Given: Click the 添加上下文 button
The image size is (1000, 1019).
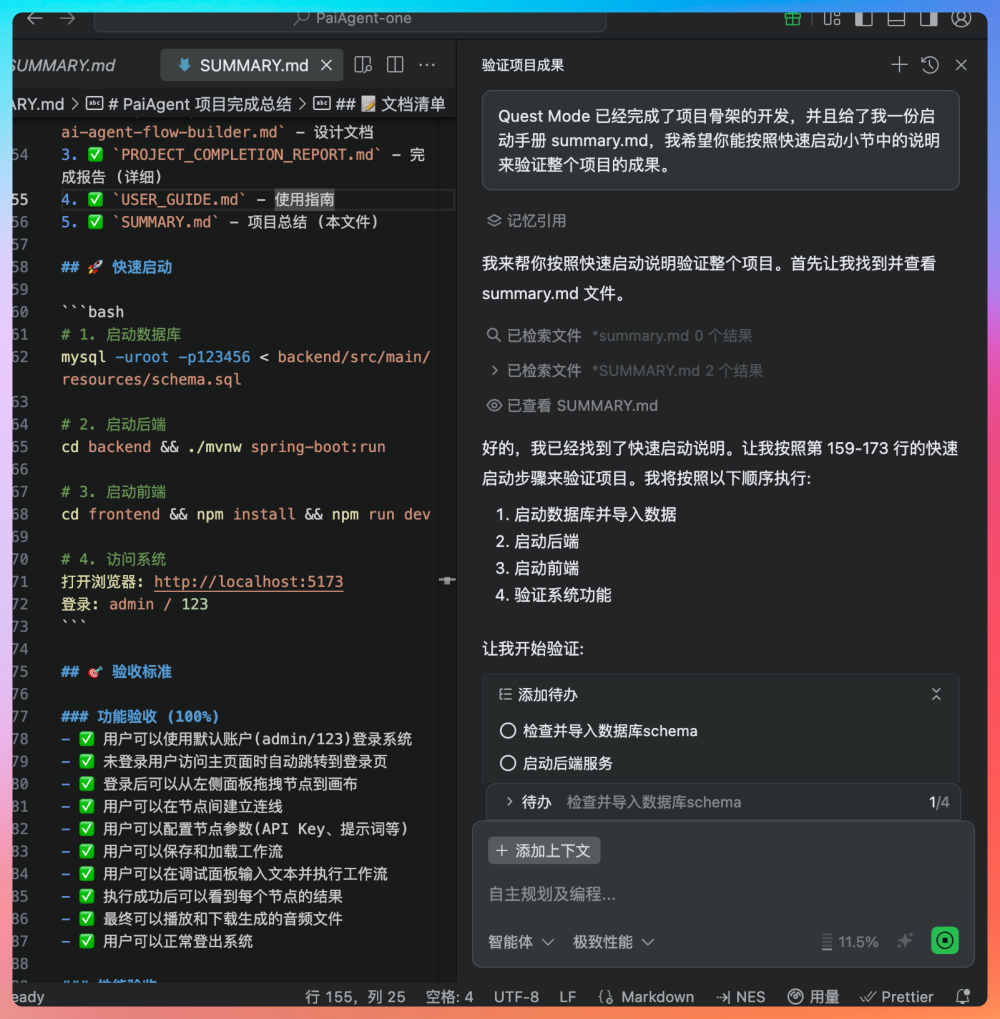Looking at the screenshot, I should coord(543,850).
